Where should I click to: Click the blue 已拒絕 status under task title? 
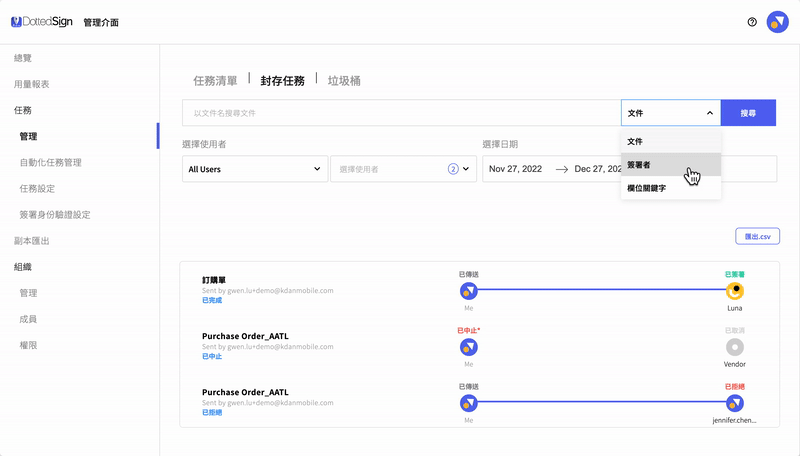pyautogui.click(x=212, y=412)
